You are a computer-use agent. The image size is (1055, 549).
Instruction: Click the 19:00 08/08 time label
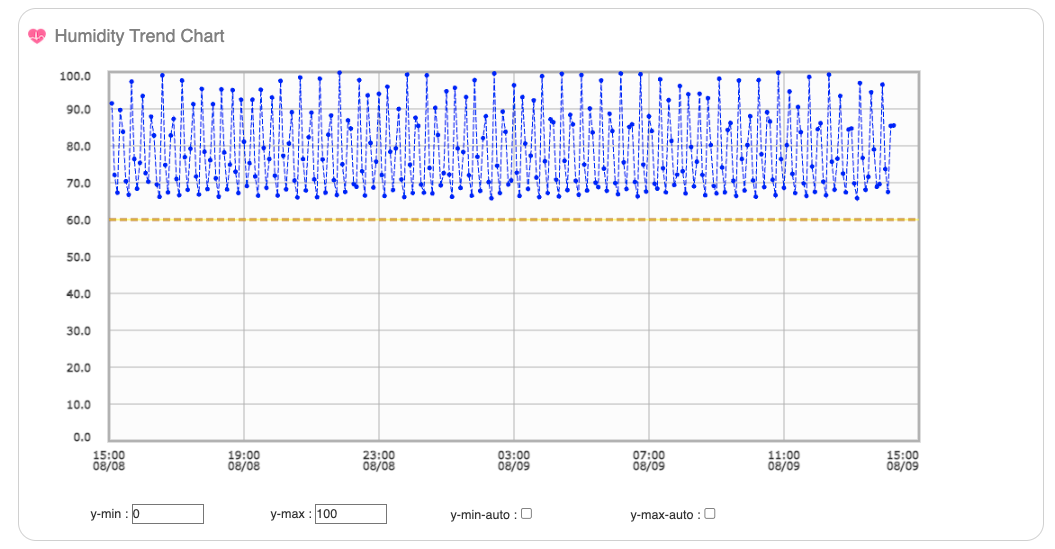click(x=244, y=460)
